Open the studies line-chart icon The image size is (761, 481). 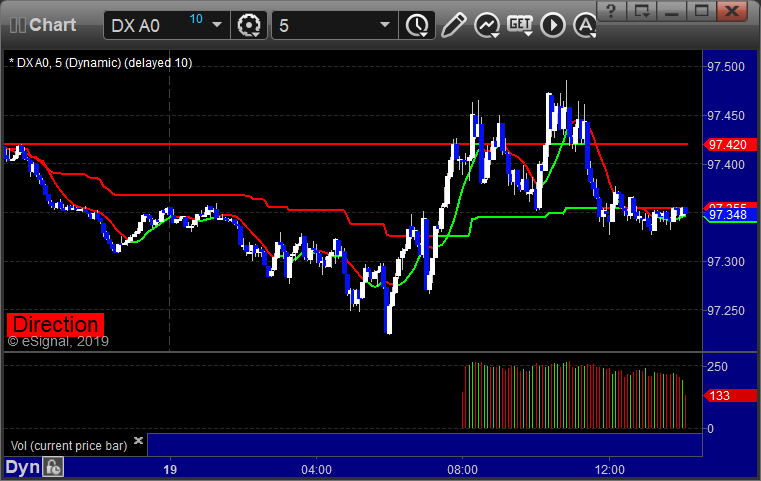[487, 25]
